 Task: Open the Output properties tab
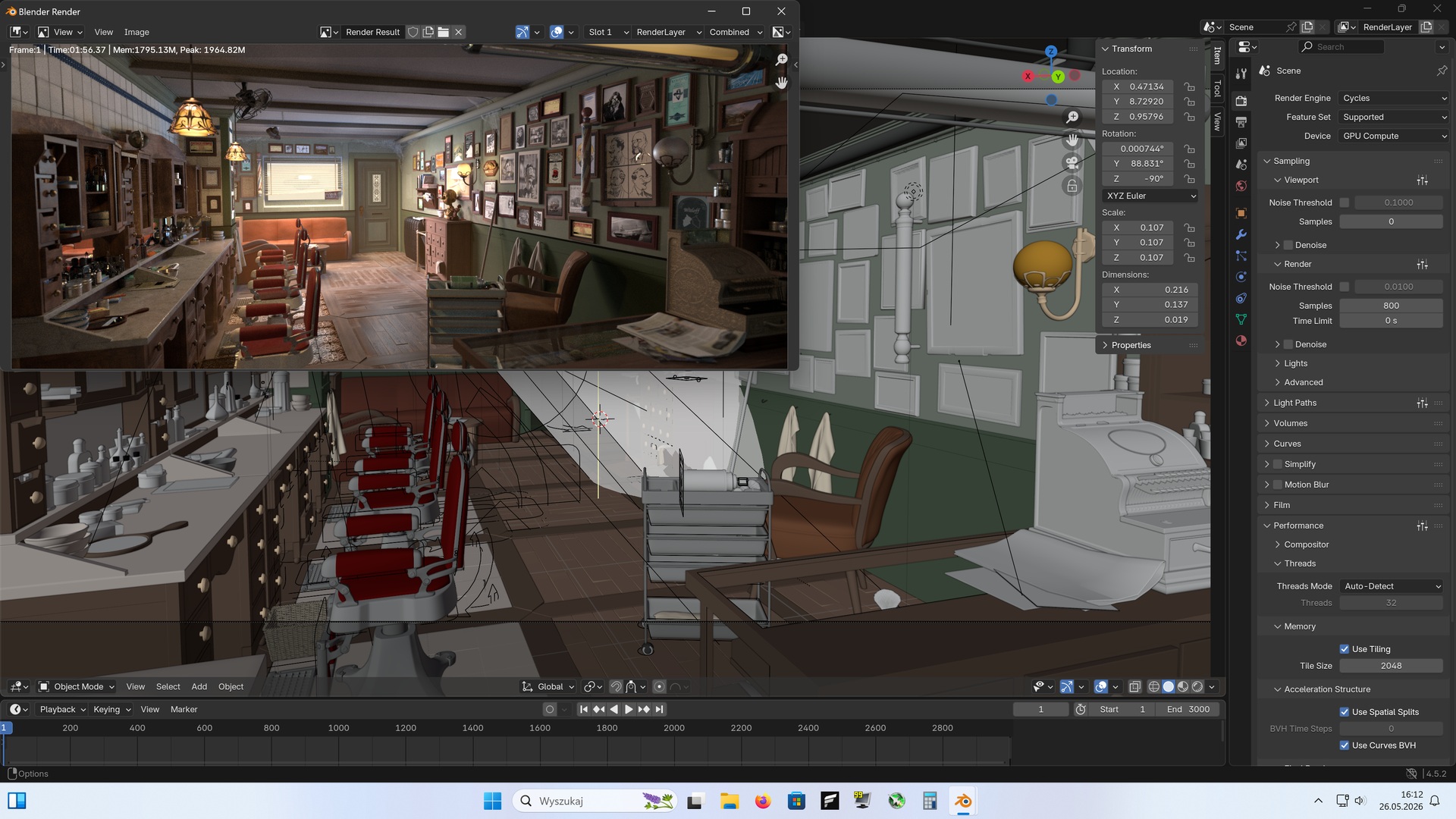(x=1241, y=122)
